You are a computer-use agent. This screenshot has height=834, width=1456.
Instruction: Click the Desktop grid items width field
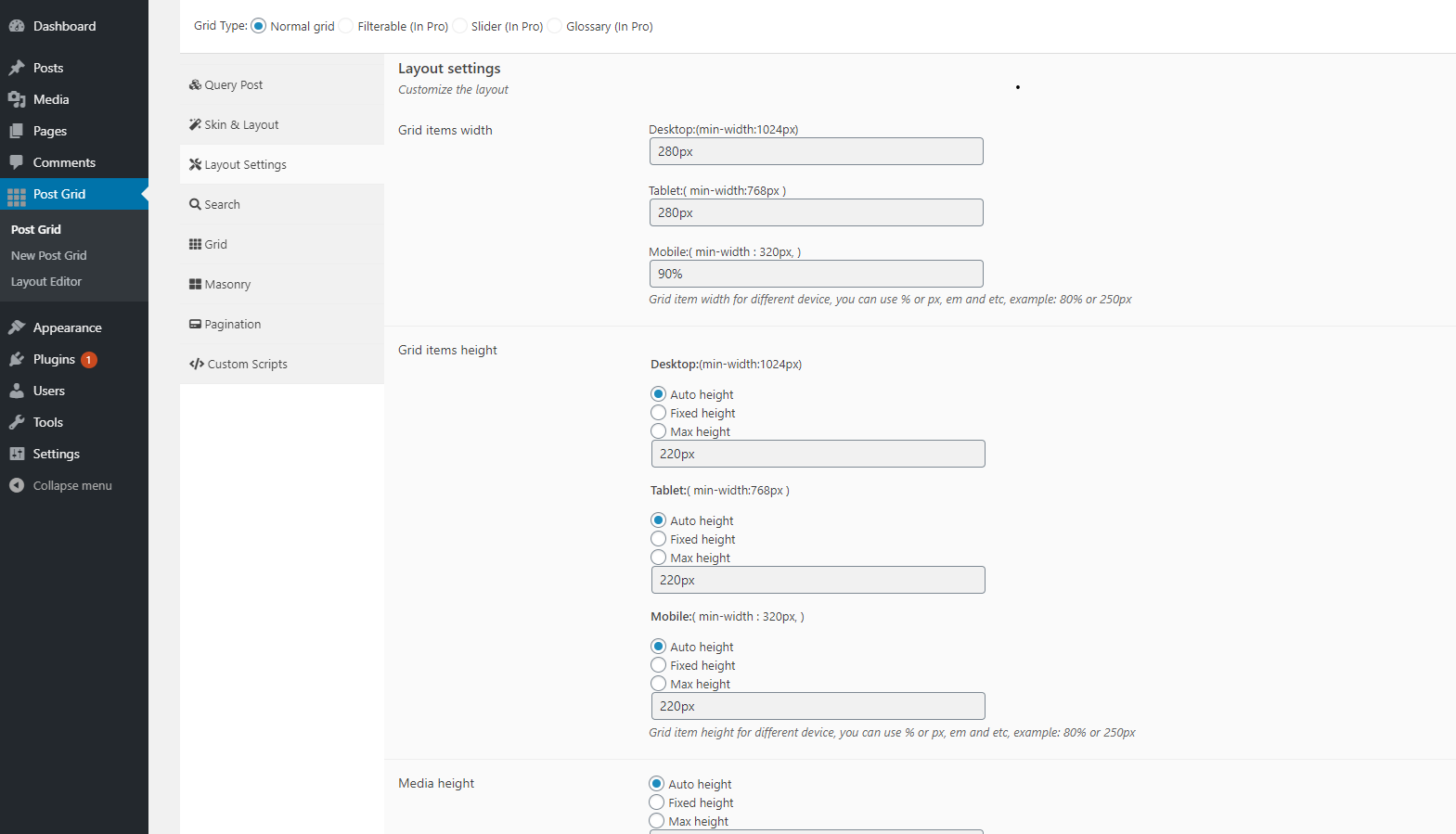816,151
